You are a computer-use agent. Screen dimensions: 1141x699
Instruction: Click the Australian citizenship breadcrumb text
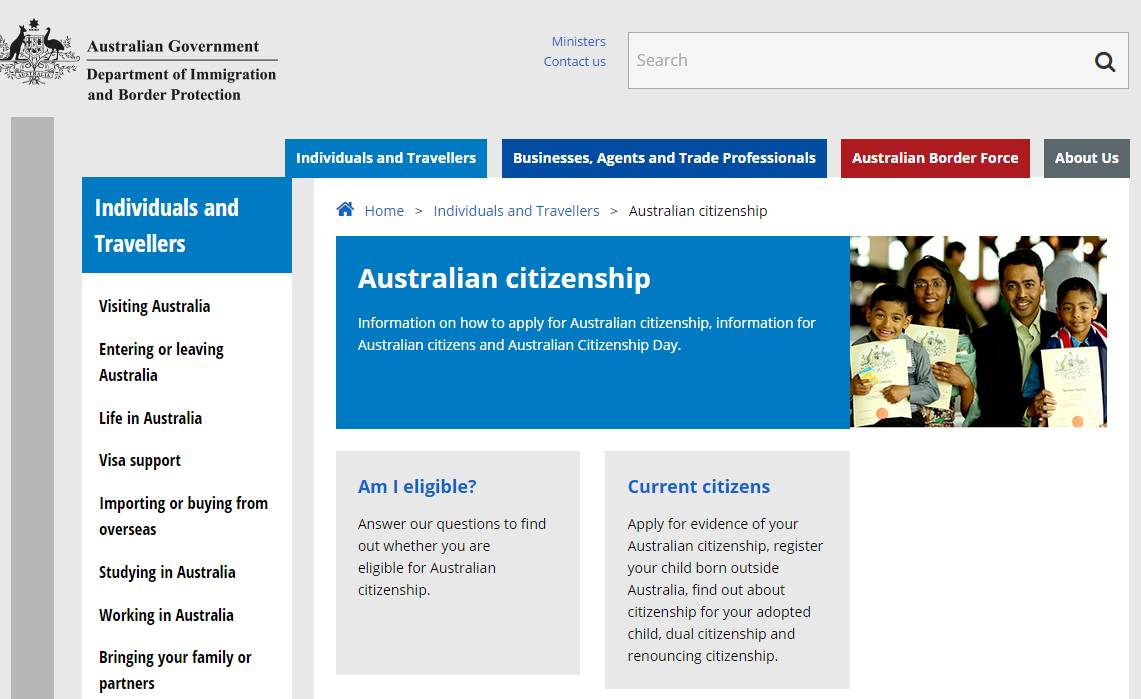698,211
